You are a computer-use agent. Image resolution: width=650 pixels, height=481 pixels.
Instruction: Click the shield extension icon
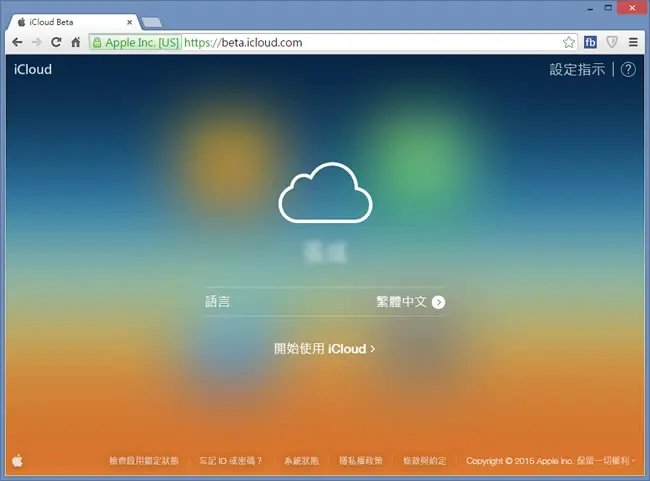(x=612, y=42)
